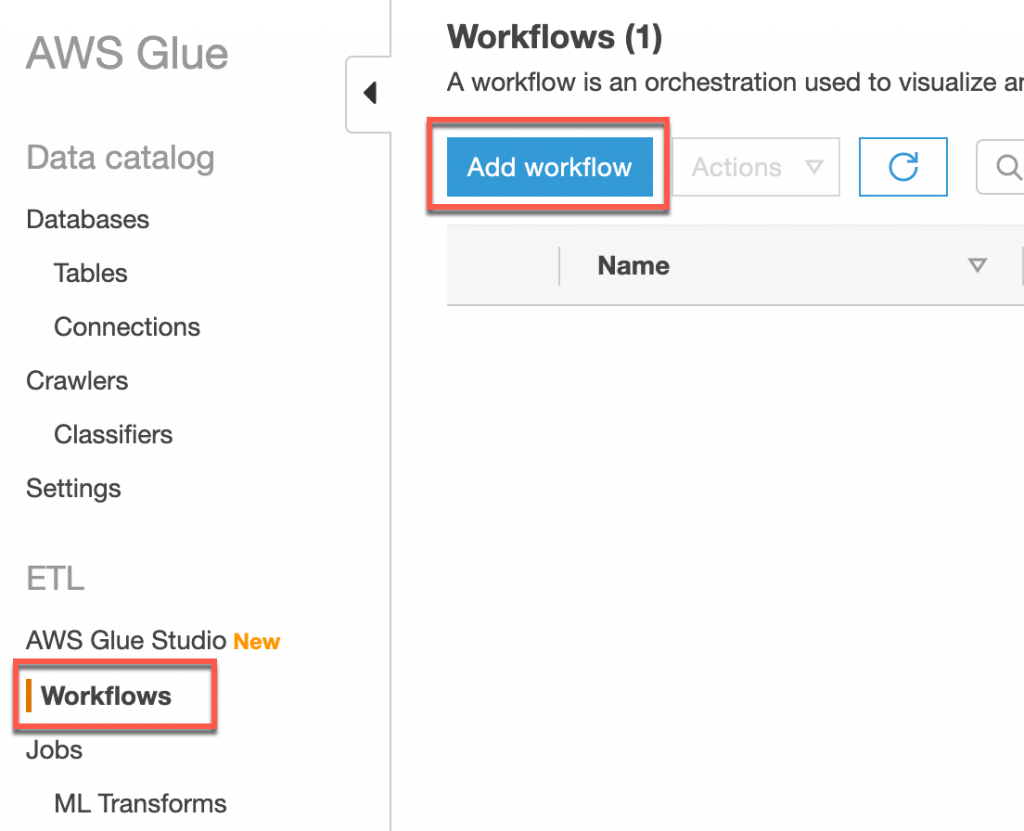The width and height of the screenshot is (1024, 831).
Task: Open Connections under Databases
Action: coord(127,327)
